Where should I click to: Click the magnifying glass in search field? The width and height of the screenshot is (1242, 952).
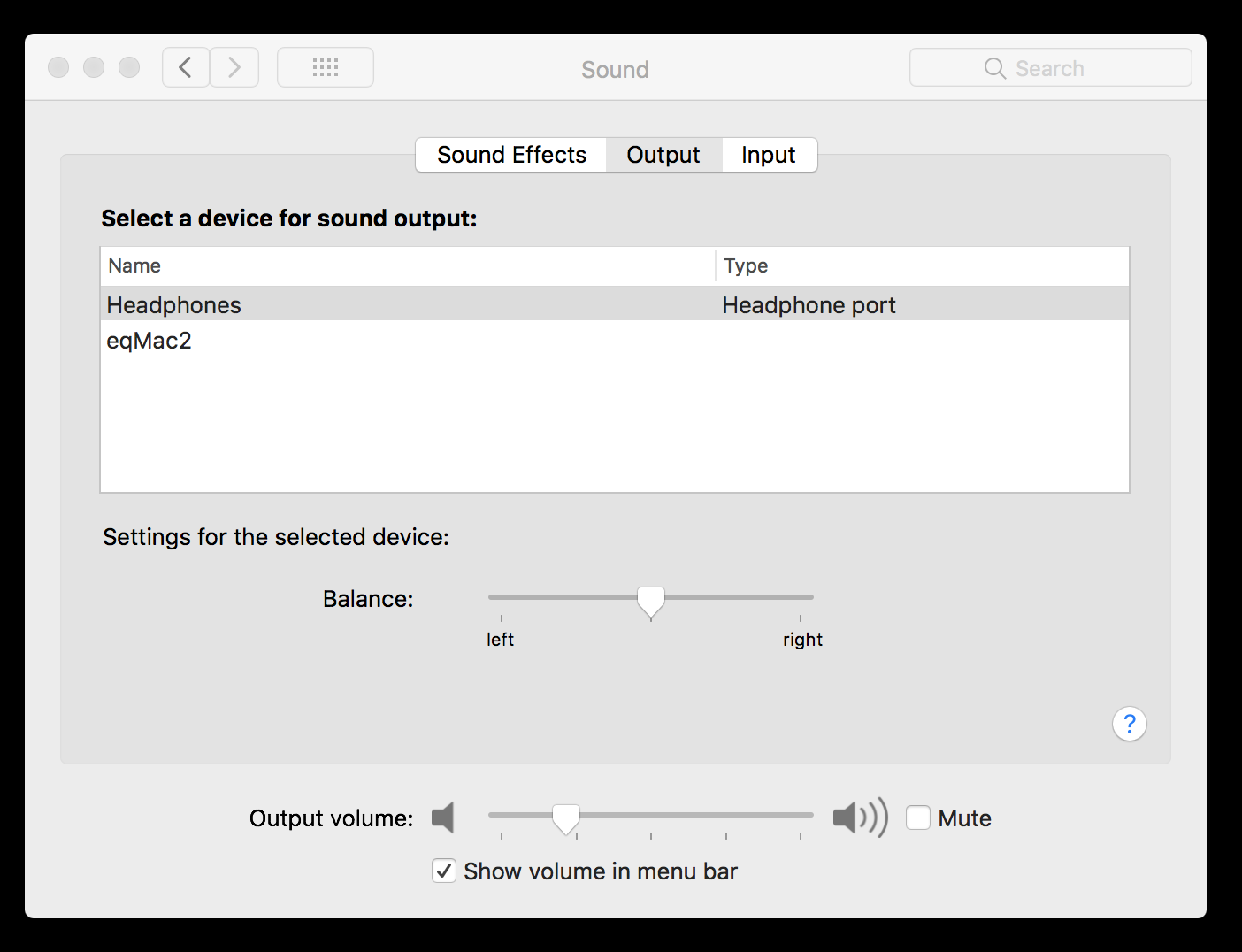tap(995, 68)
